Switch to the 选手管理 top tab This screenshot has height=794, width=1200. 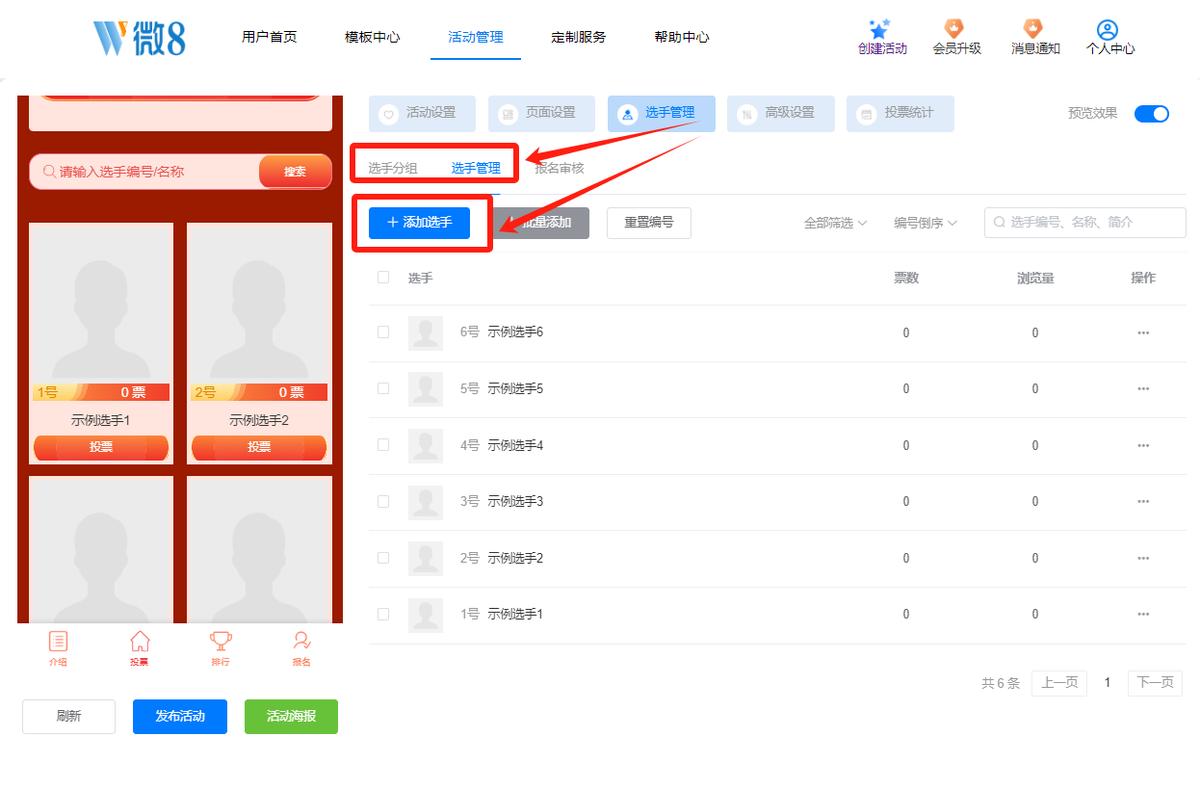pyautogui.click(x=661, y=114)
